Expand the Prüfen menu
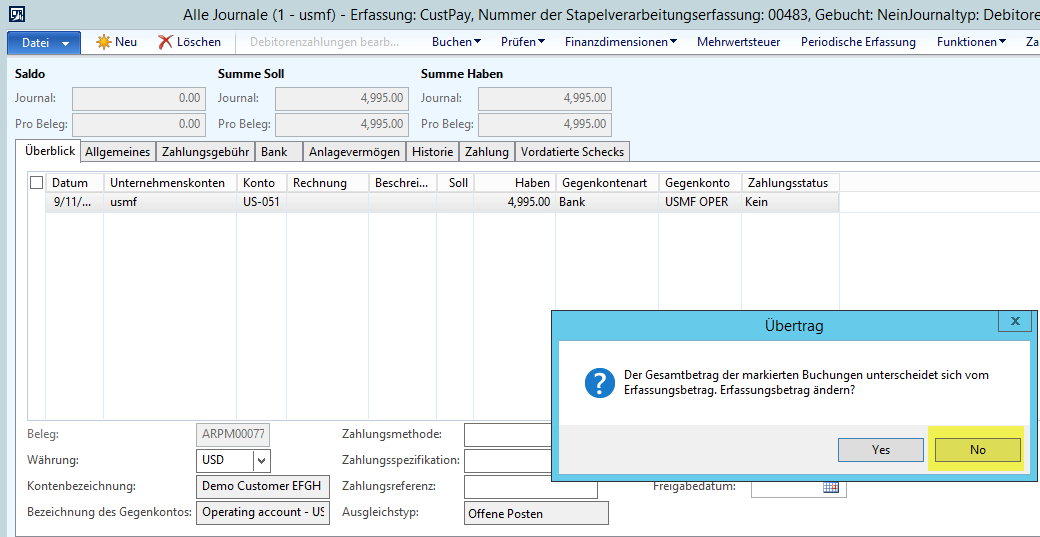Image resolution: width=1040 pixels, height=537 pixels. (522, 42)
